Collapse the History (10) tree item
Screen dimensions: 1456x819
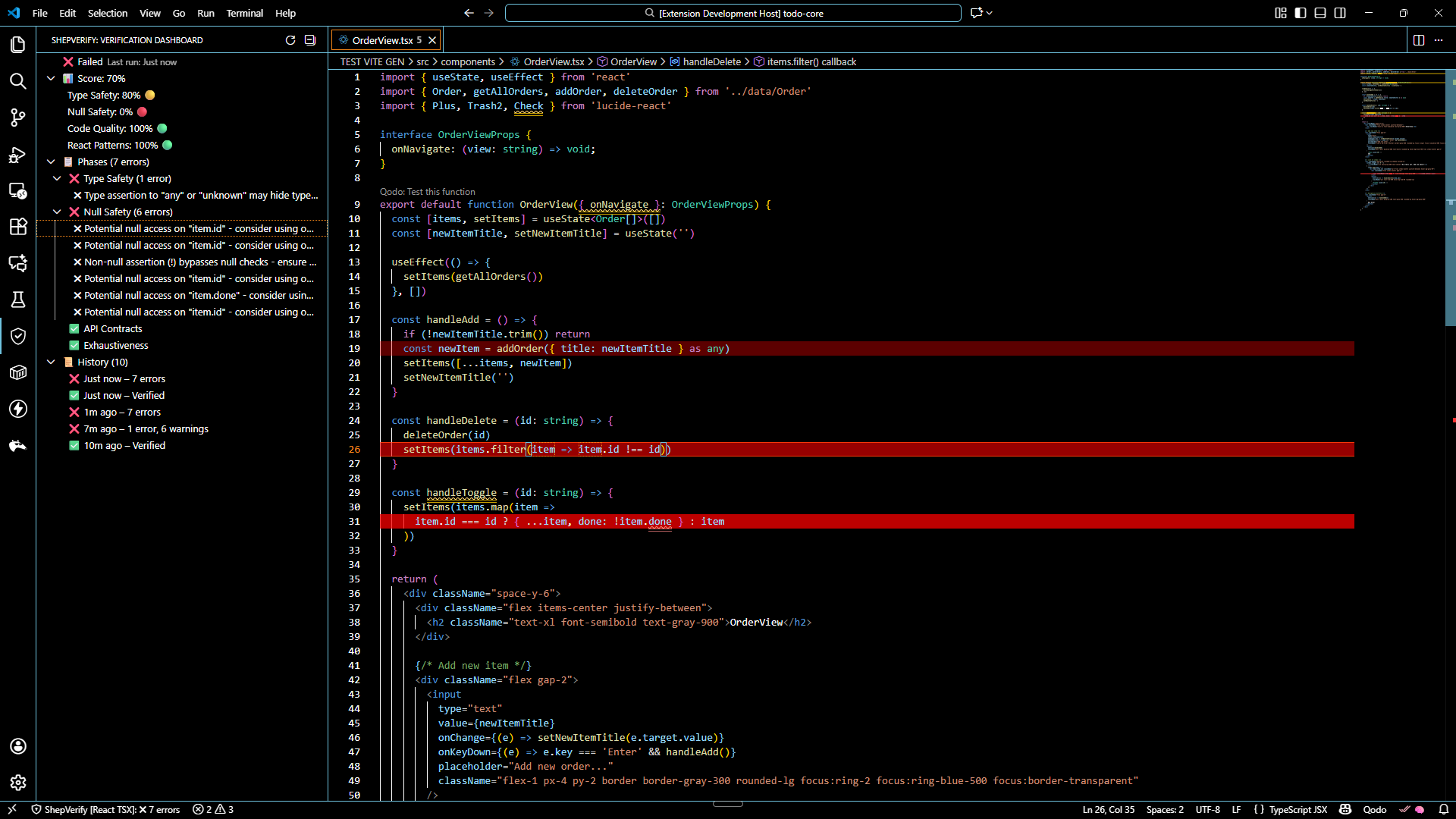pos(51,362)
